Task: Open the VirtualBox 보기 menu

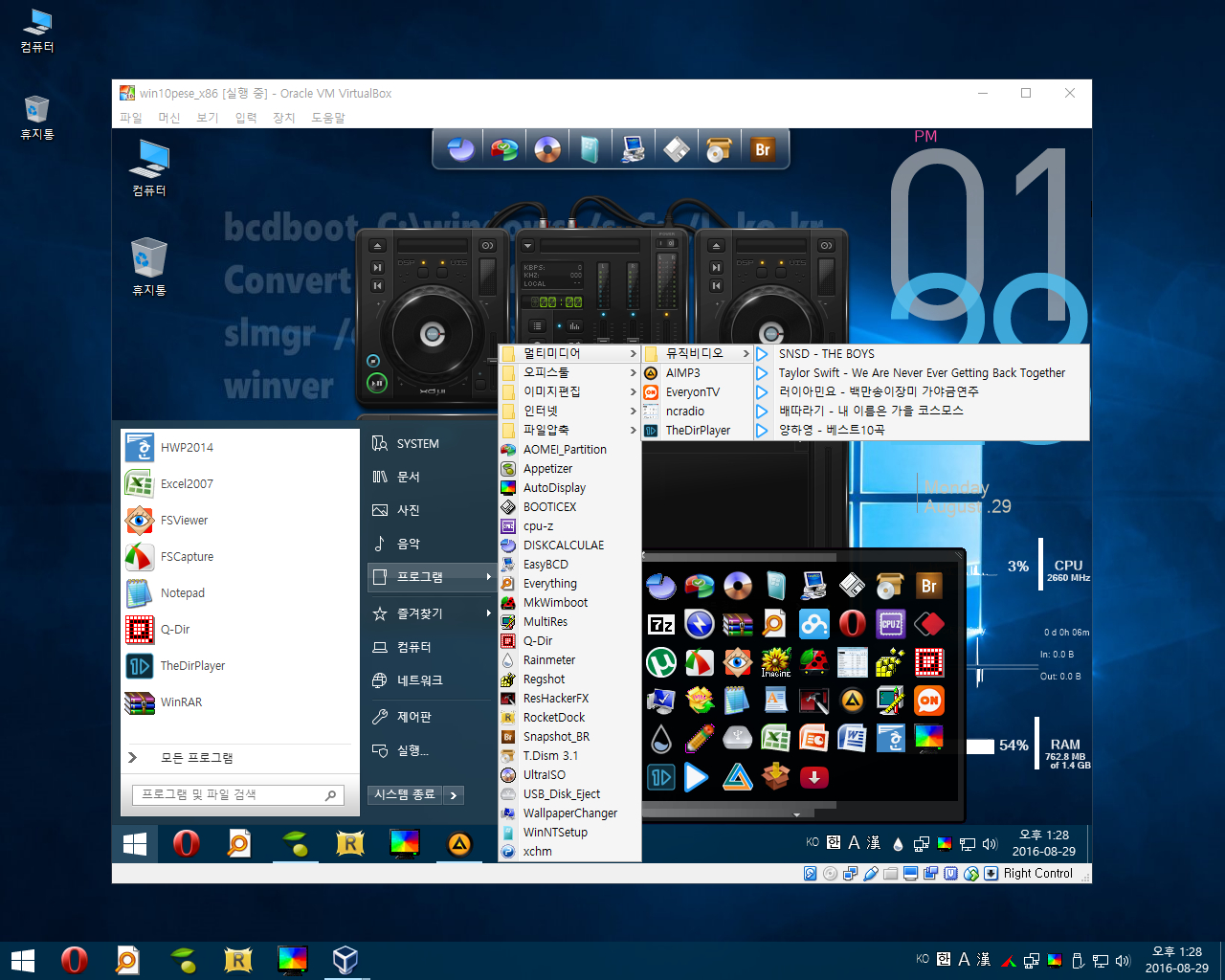Action: [208, 117]
